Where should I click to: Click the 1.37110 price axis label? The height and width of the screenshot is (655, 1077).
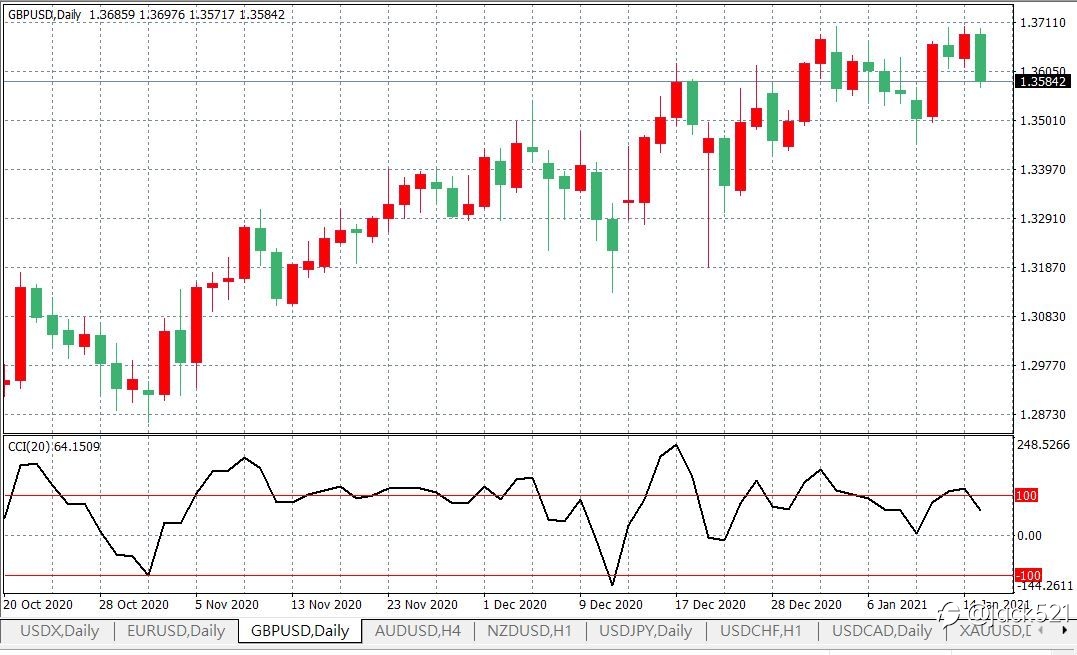click(x=1043, y=23)
